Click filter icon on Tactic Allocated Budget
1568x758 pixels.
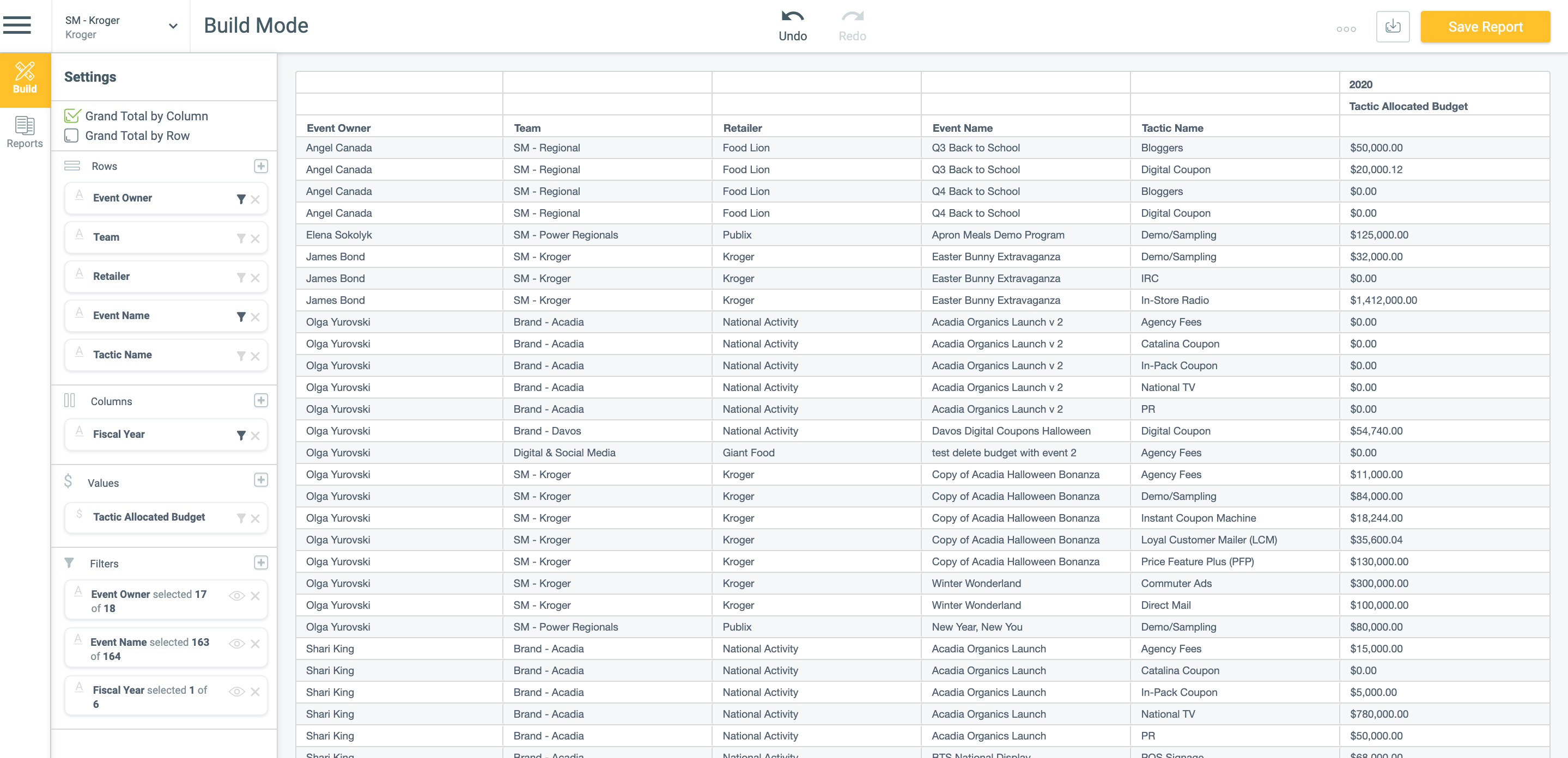click(241, 518)
